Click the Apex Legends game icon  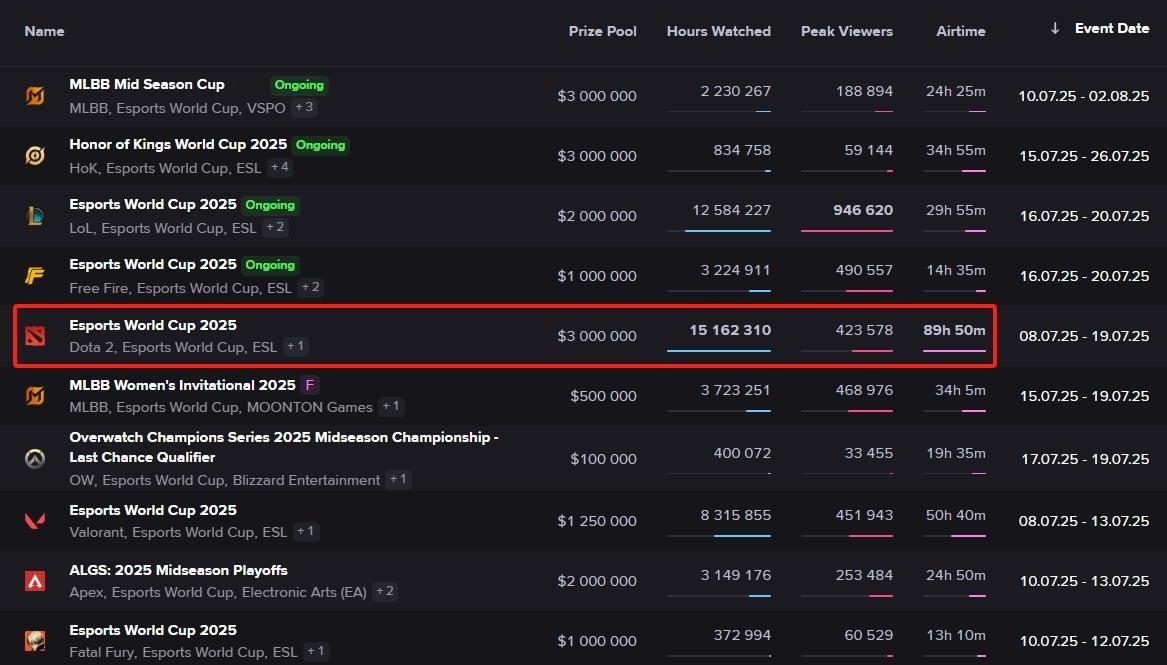pyautogui.click(x=35, y=581)
